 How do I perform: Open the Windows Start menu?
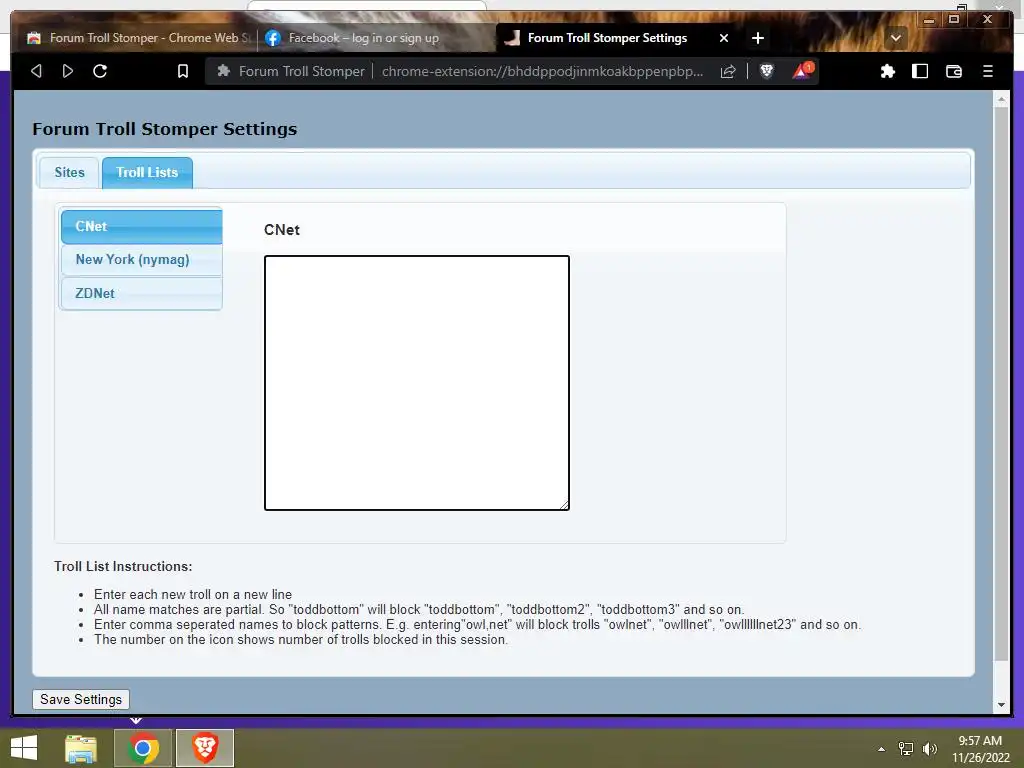click(x=24, y=748)
